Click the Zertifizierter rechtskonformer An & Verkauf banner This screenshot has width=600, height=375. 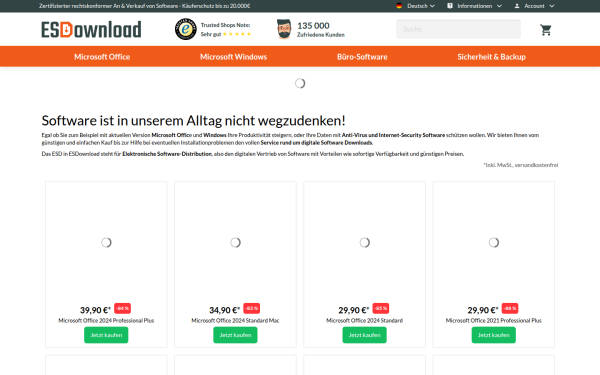pyautogui.click(x=144, y=6)
